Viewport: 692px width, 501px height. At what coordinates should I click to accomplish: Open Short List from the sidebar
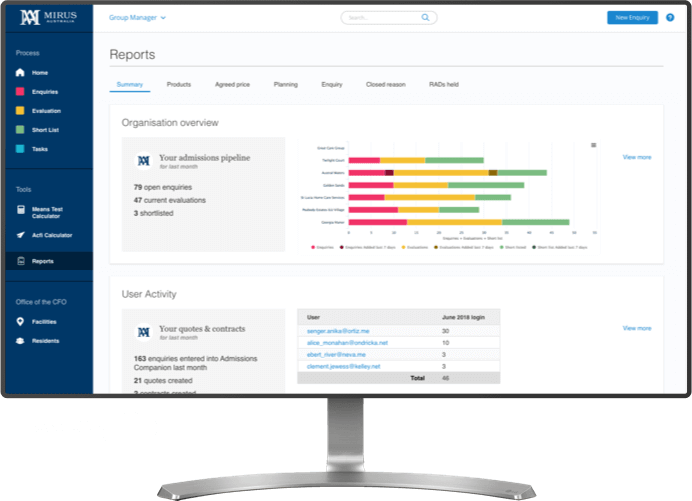pyautogui.click(x=45, y=130)
